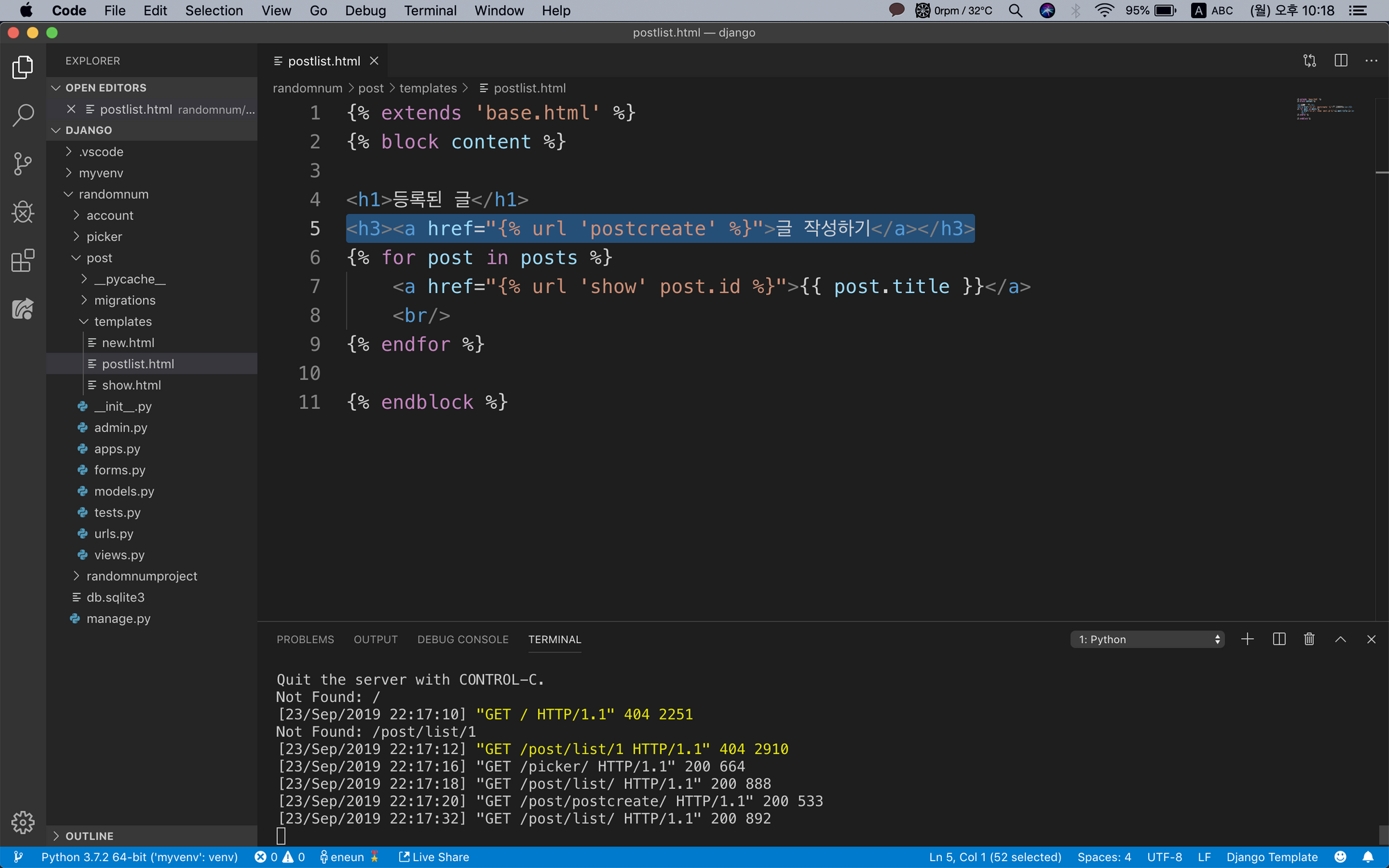Click Live Share in status bar
Image resolution: width=1389 pixels, height=868 pixels.
[434, 857]
